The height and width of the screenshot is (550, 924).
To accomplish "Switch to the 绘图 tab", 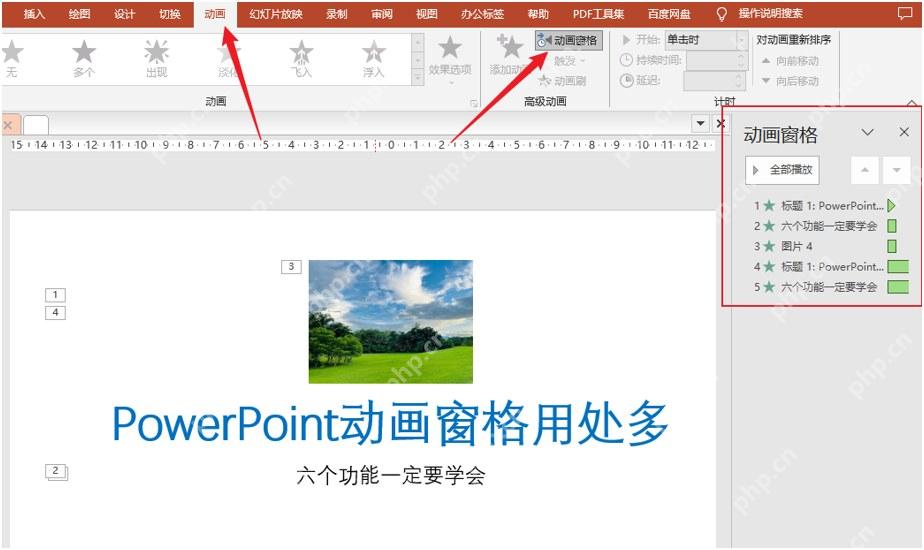I will (79, 14).
